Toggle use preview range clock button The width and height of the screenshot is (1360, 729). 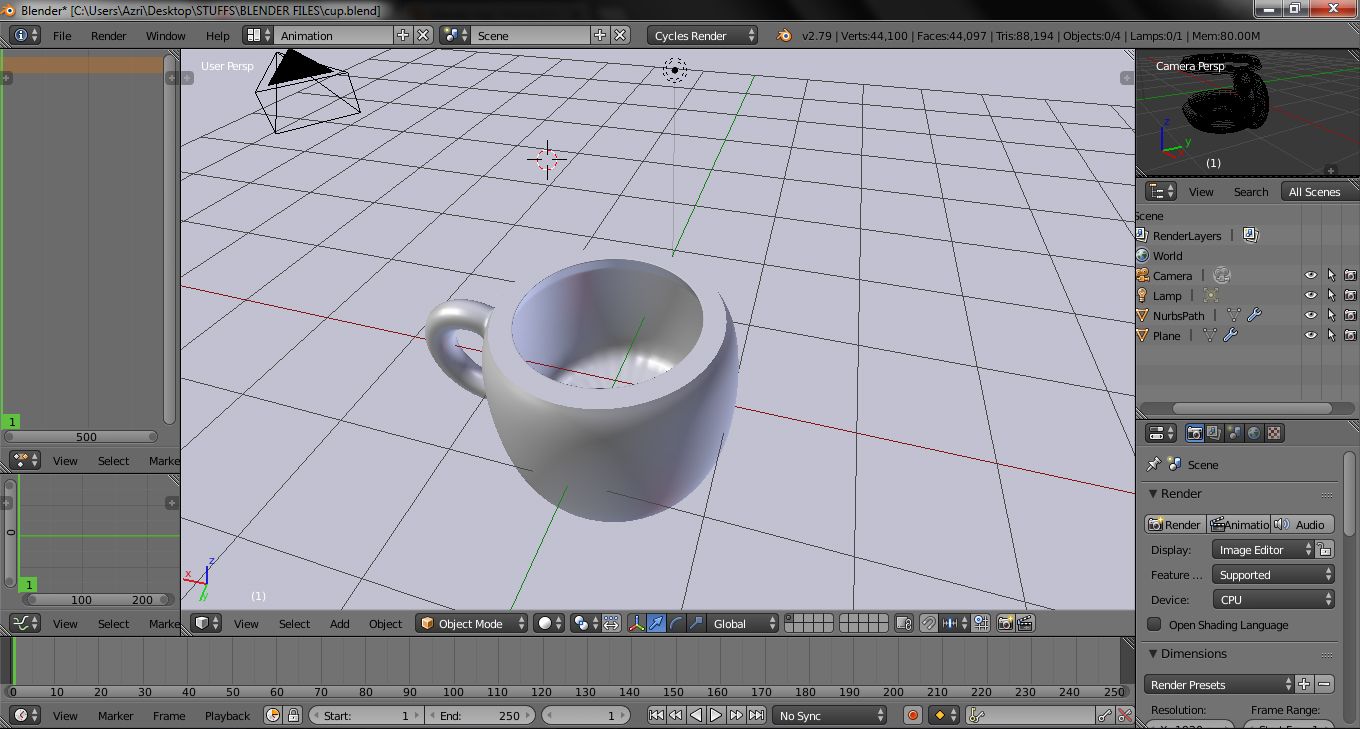coord(273,715)
